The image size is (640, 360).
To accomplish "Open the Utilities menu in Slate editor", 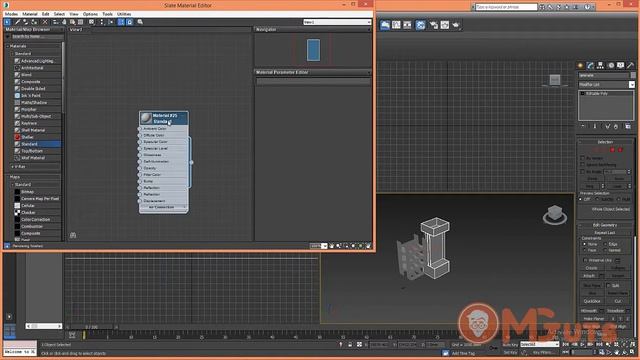I will coord(124,14).
